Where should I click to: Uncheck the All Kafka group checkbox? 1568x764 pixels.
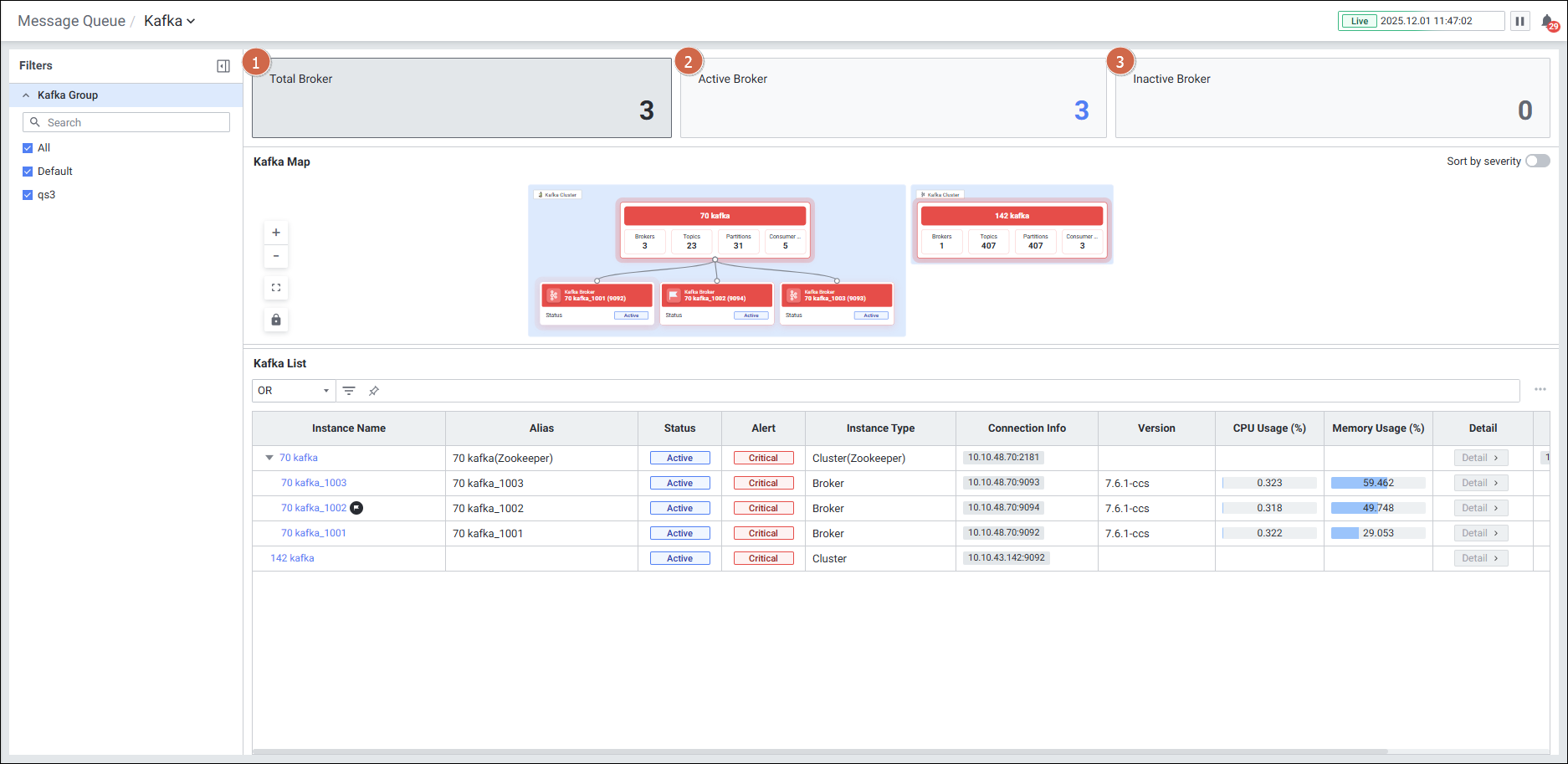pos(28,148)
